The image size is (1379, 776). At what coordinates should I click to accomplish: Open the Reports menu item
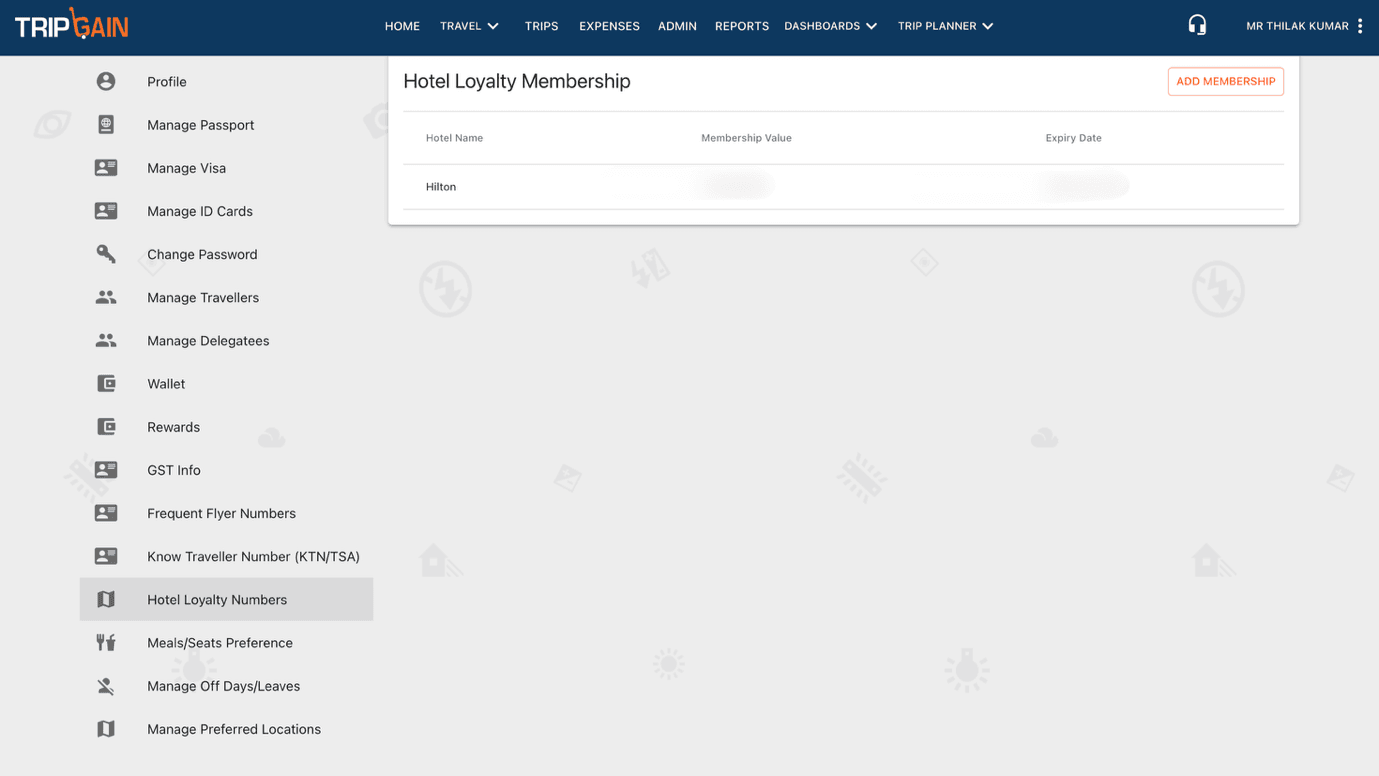click(x=741, y=26)
